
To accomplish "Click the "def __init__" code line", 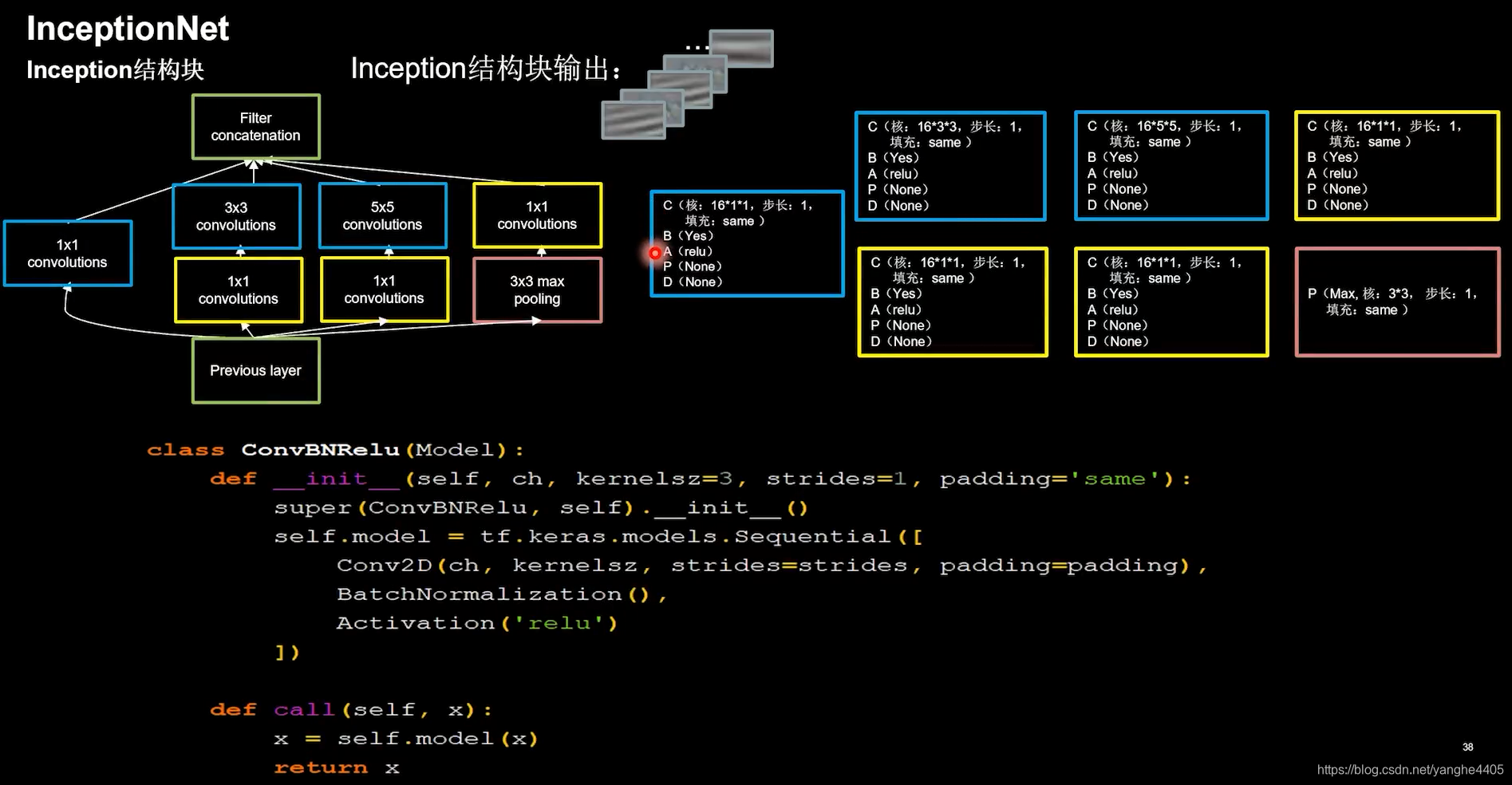I will tap(700, 479).
